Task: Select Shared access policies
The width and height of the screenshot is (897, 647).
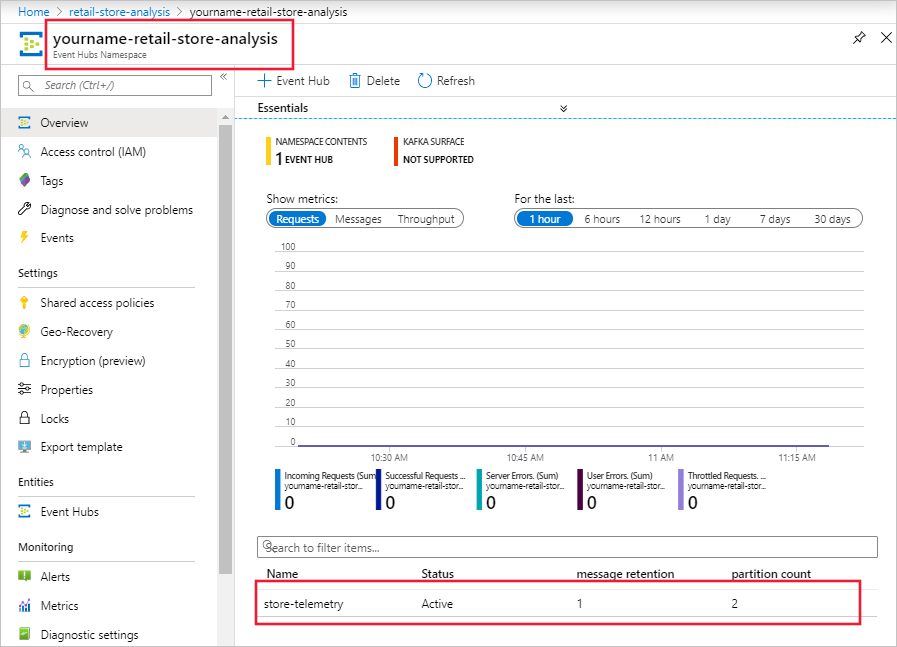Action: pos(87,302)
